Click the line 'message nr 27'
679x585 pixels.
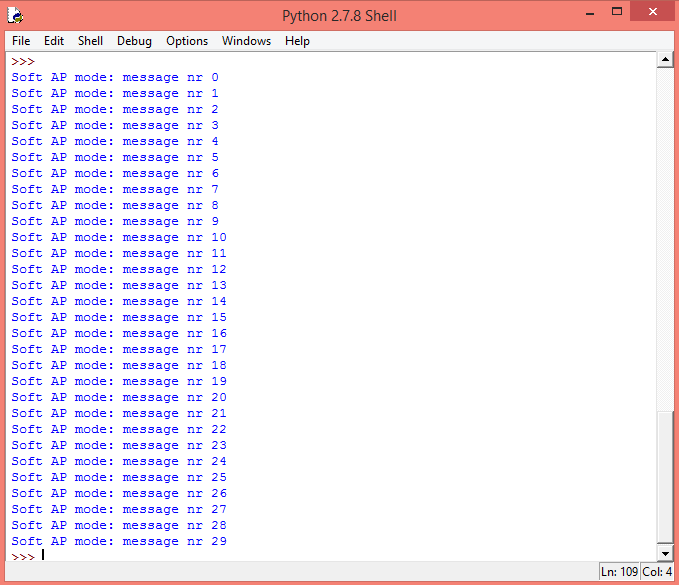(119, 510)
